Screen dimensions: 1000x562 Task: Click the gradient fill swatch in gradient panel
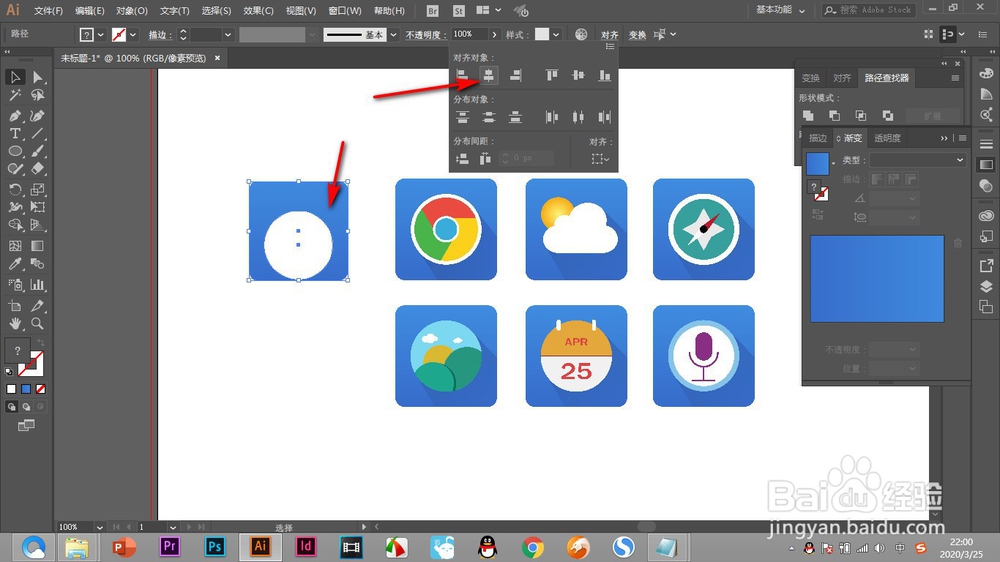818,163
